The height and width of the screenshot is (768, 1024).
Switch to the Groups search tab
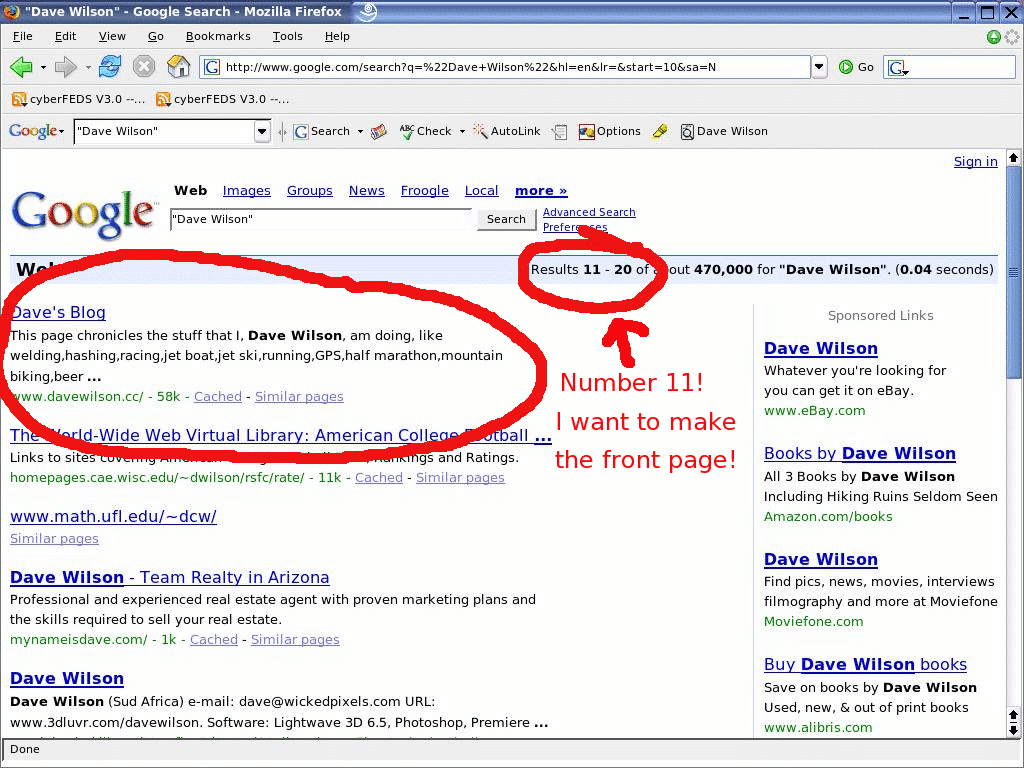pos(310,191)
